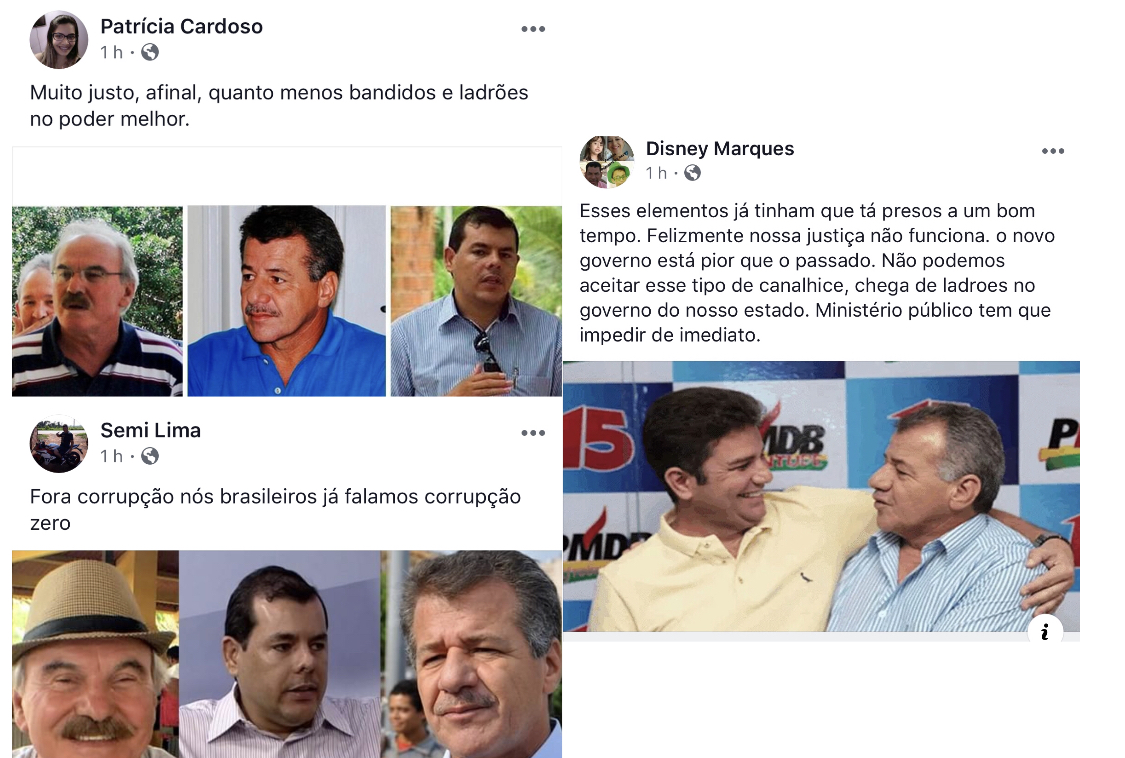
Task: Open Patrícia Cardoso's profile picture
Action: coord(59,39)
